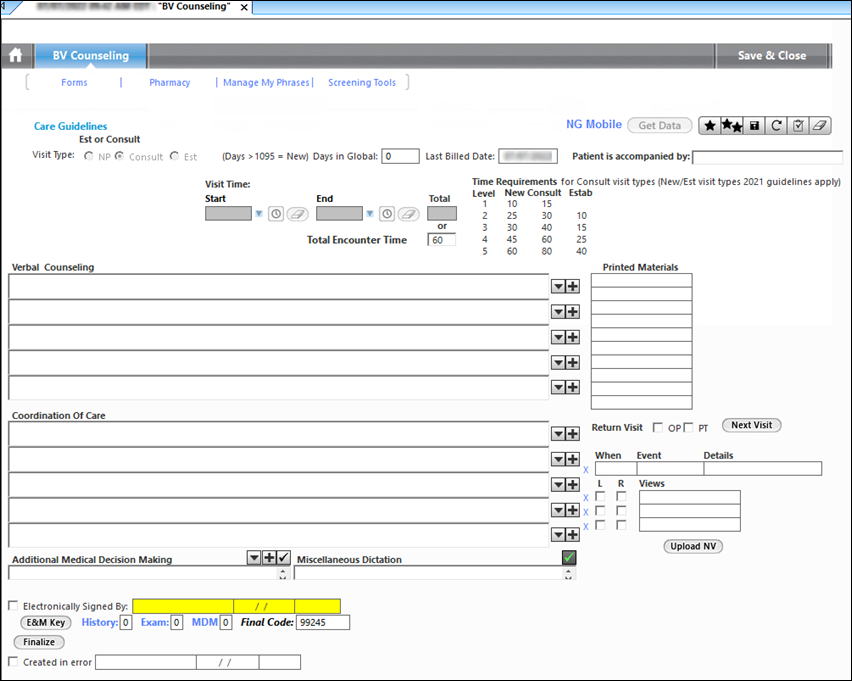Viewport: 852px width, 681px height.
Task: Click the Patient is accompanied by field
Action: coord(767,157)
